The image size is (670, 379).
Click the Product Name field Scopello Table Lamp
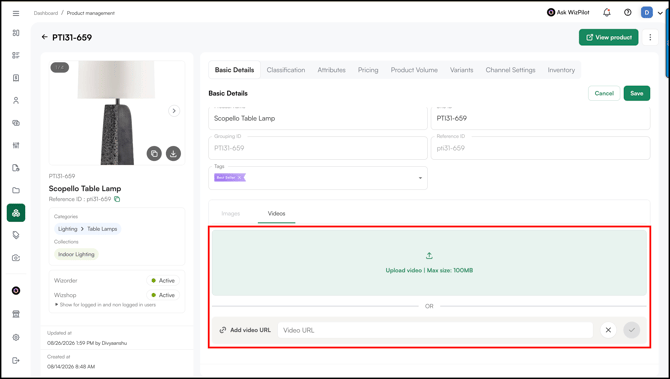(x=317, y=118)
